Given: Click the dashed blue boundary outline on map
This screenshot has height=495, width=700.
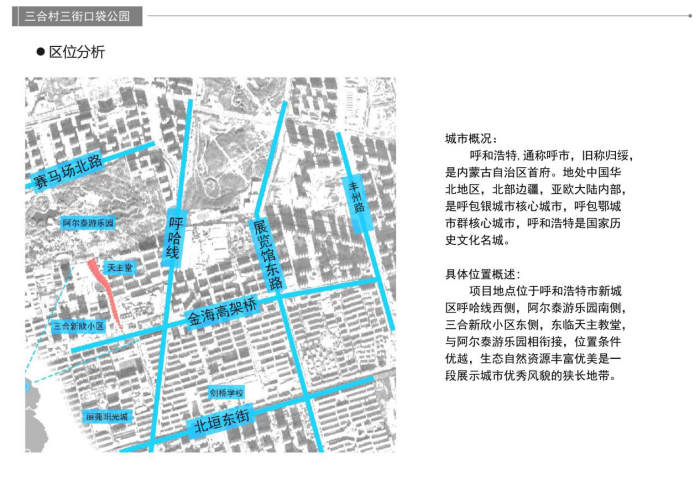Looking at the screenshot, I should pos(62,300).
